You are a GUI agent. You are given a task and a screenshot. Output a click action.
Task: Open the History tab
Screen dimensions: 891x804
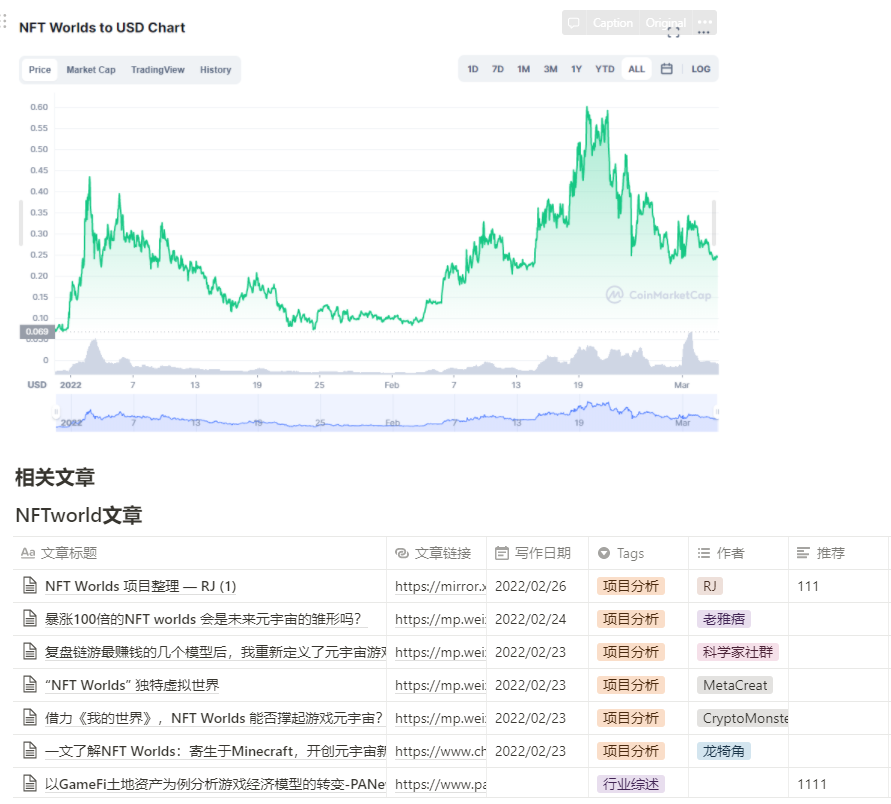(215, 69)
